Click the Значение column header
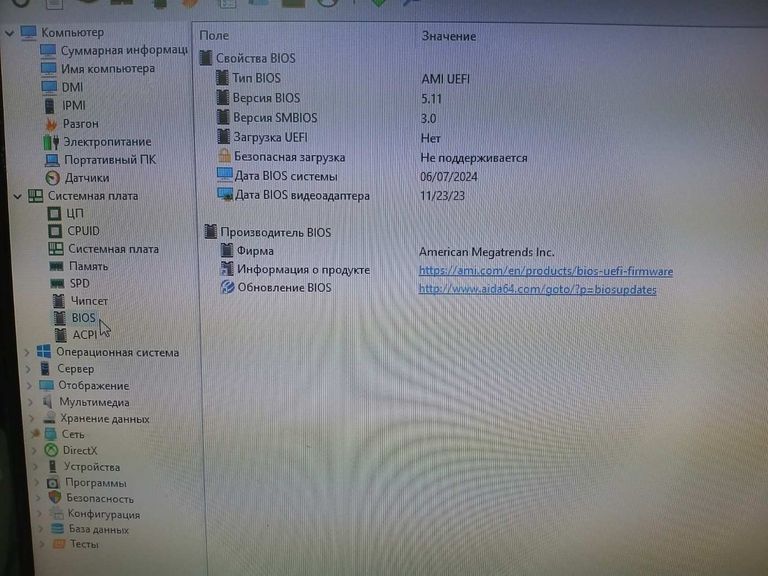The height and width of the screenshot is (576, 768). [448, 36]
